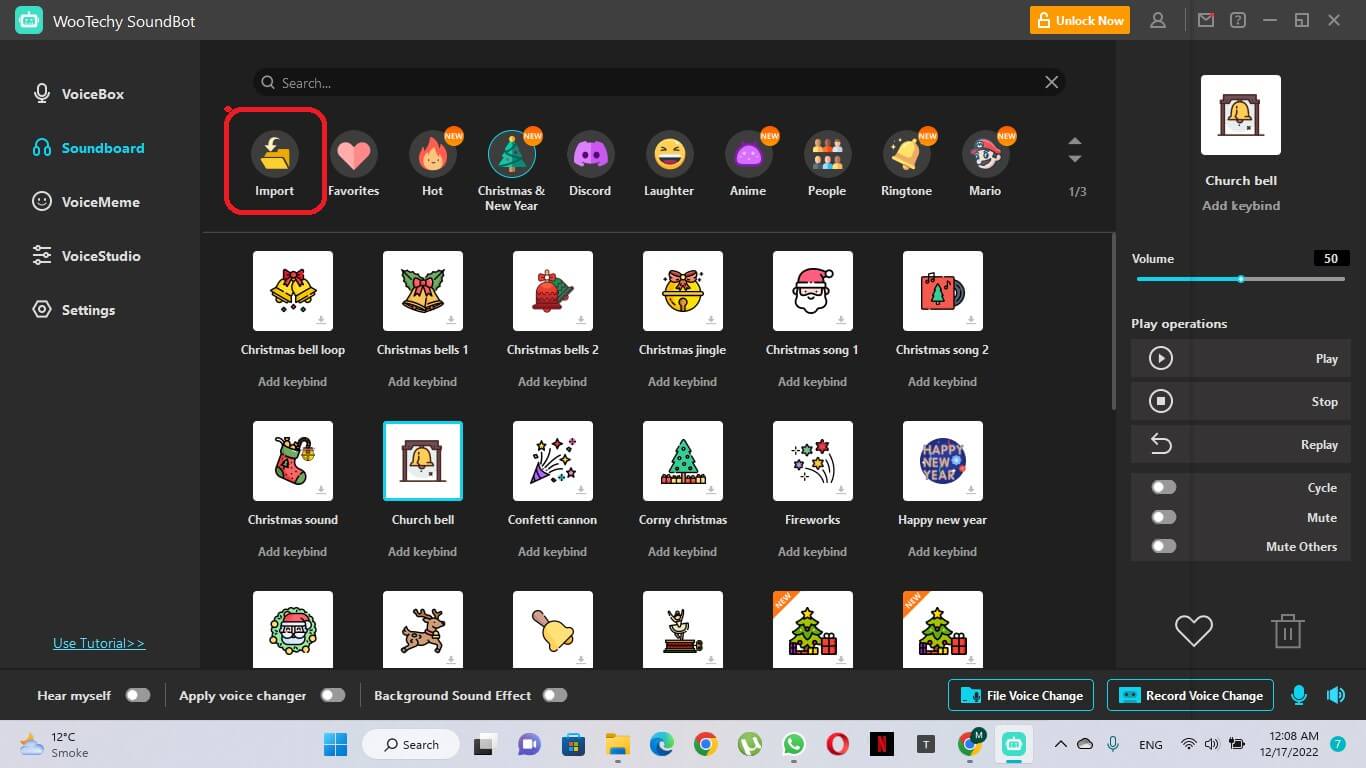This screenshot has width=1366, height=768.
Task: Open the VoiceStudio section
Action: (100, 256)
